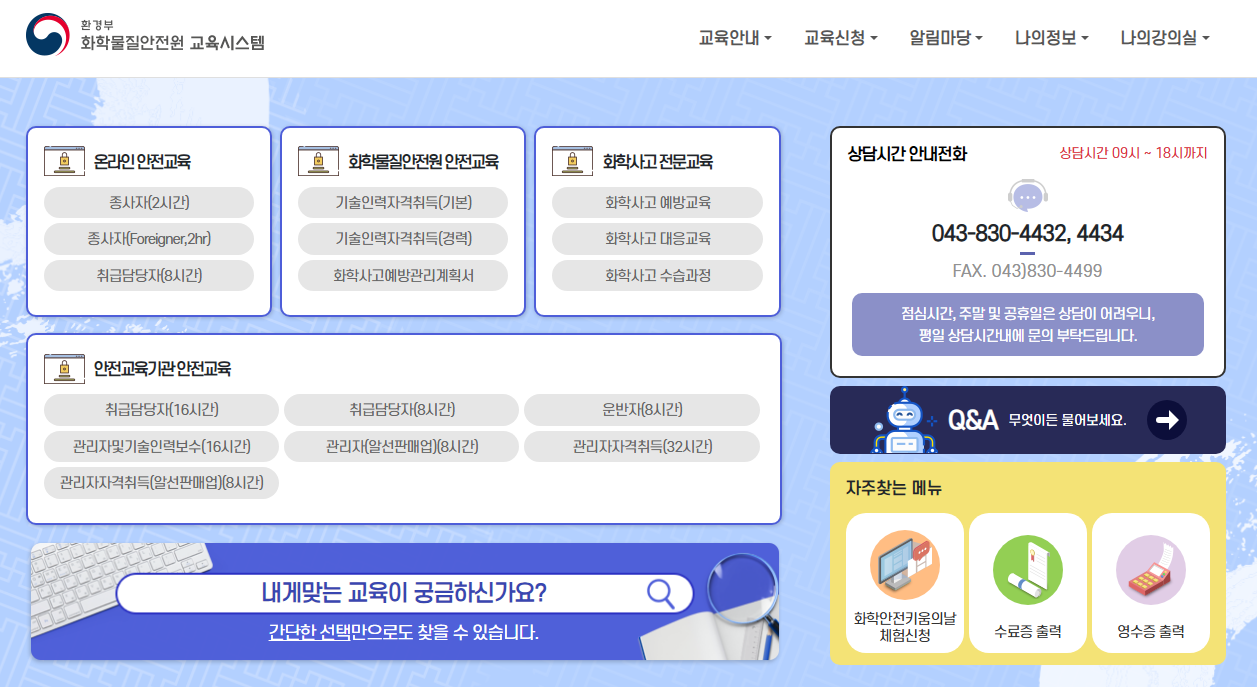Select 관리자(알선판매업)(8시간)
The width and height of the screenshot is (1257, 687).
coord(401,446)
